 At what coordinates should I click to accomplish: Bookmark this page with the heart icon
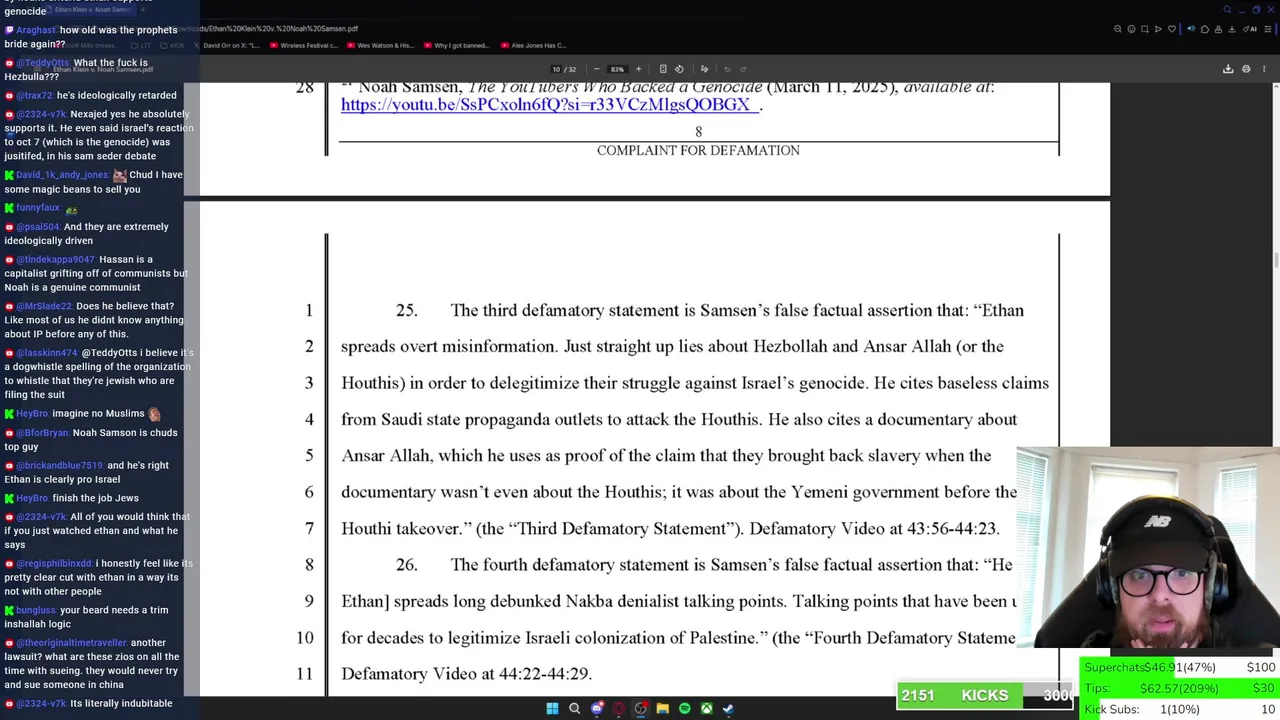[1173, 29]
